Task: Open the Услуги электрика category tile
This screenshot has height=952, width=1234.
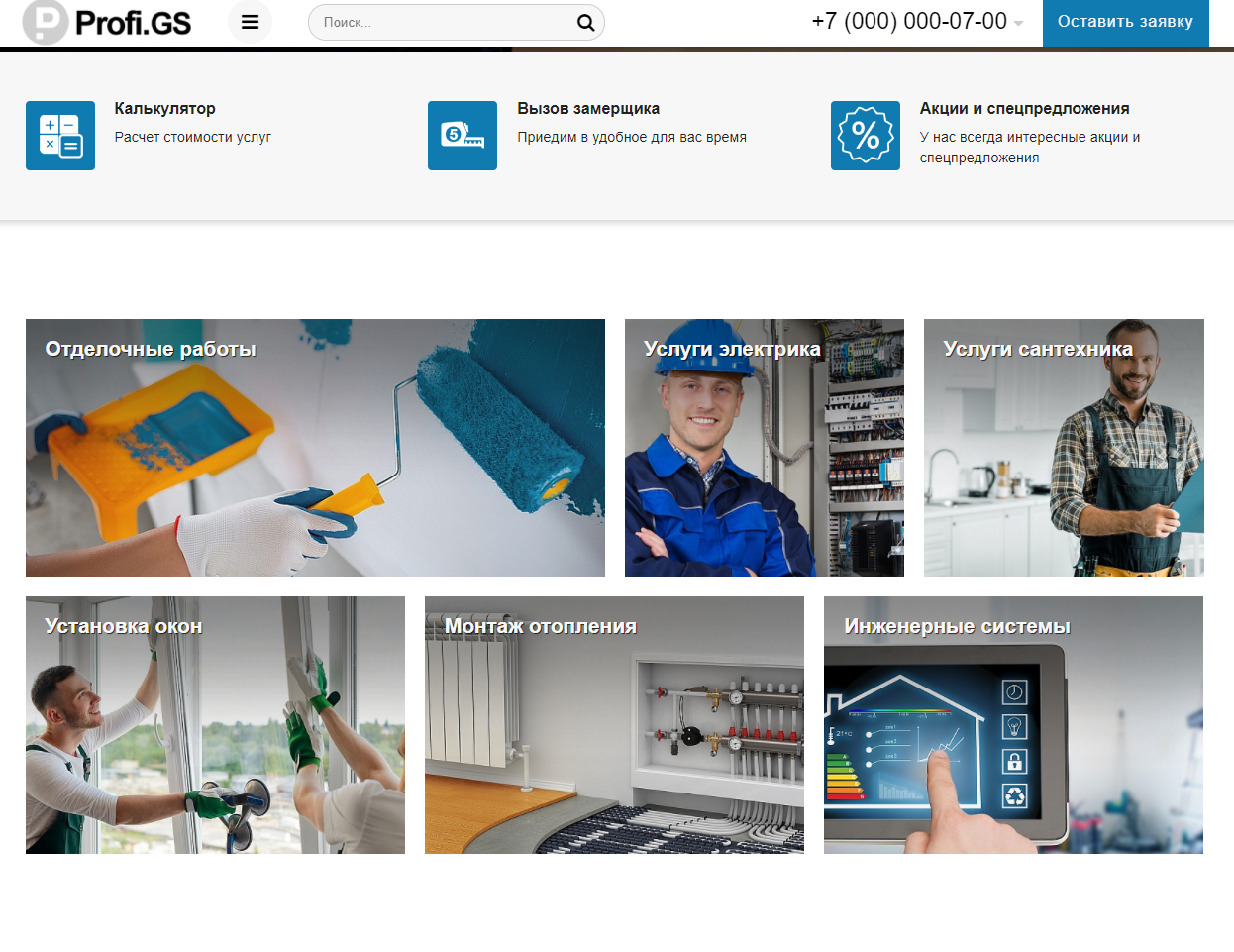Action: [764, 448]
